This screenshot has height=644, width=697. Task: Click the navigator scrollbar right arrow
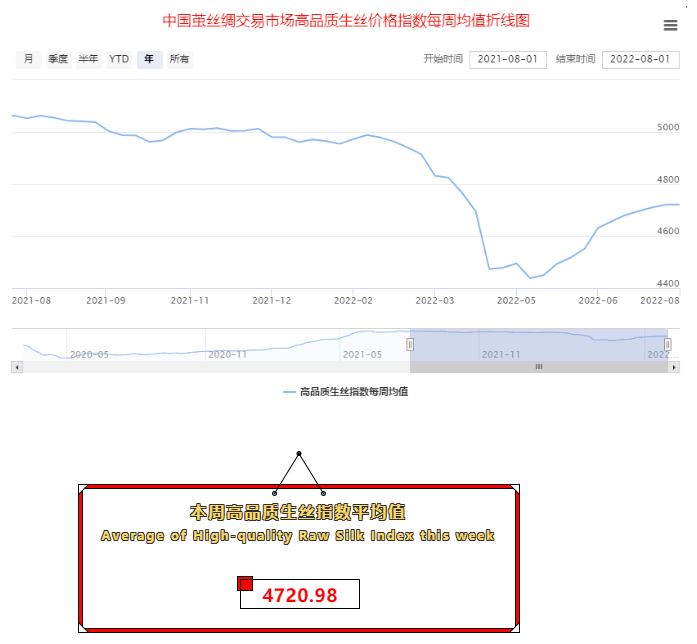point(674,367)
